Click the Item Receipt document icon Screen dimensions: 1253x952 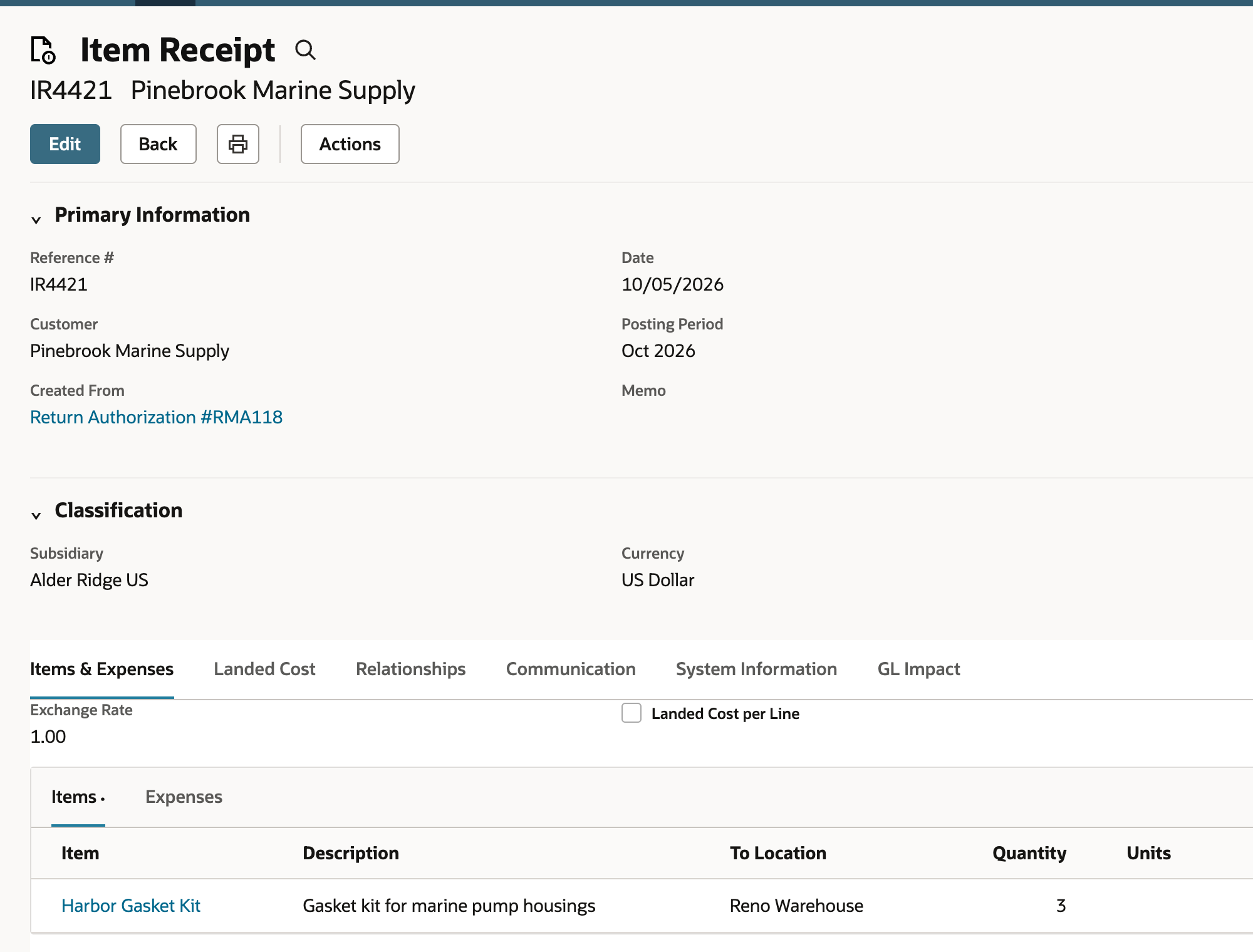click(43, 50)
